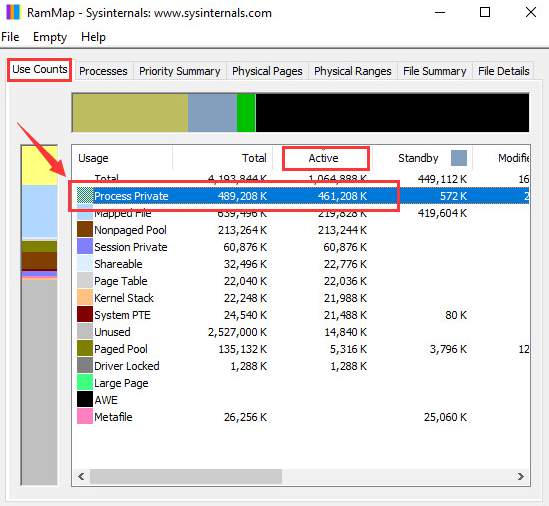Click the horizontal scrollbar right arrow
Image resolution: width=549 pixels, height=506 pixels.
[x=521, y=476]
